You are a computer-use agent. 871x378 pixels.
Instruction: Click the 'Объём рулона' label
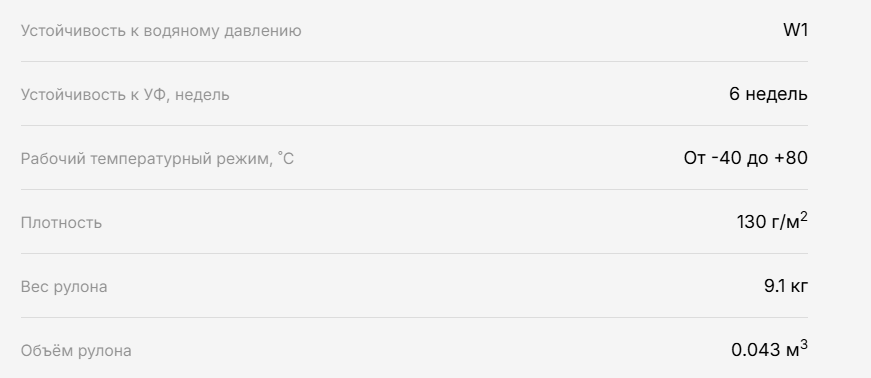(x=76, y=351)
